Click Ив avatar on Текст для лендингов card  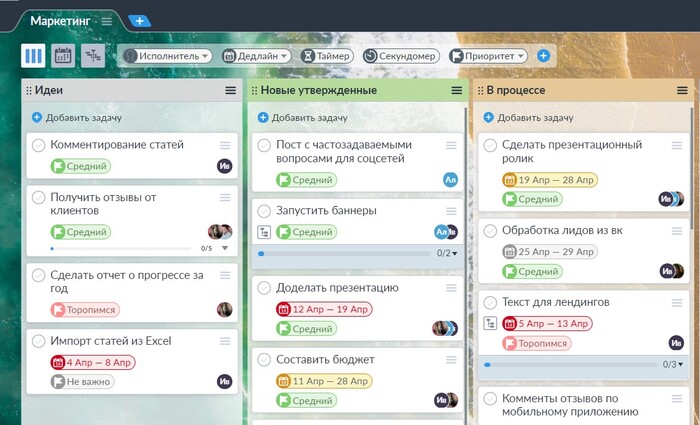coord(676,343)
